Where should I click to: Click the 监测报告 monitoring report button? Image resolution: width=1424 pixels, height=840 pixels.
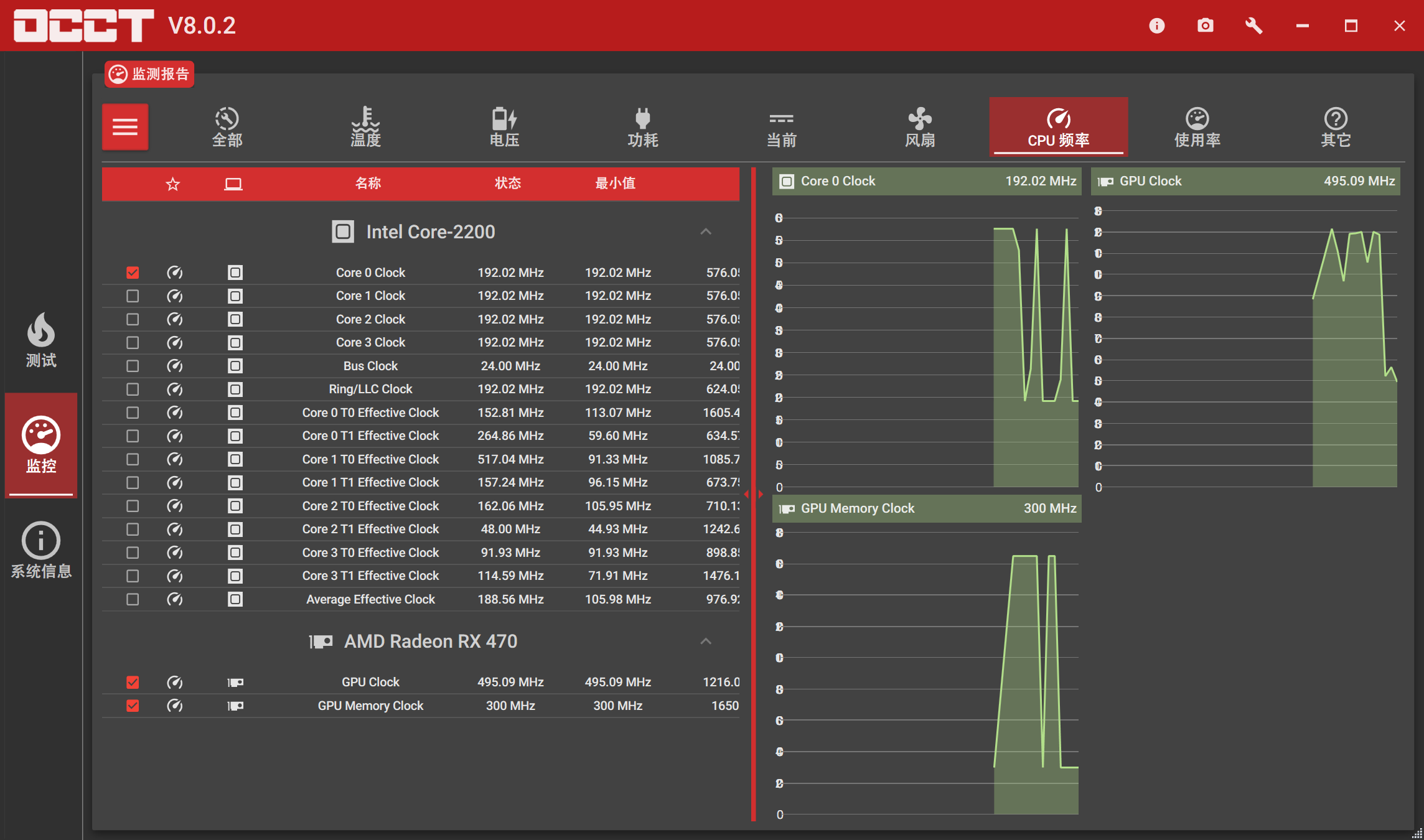point(149,73)
